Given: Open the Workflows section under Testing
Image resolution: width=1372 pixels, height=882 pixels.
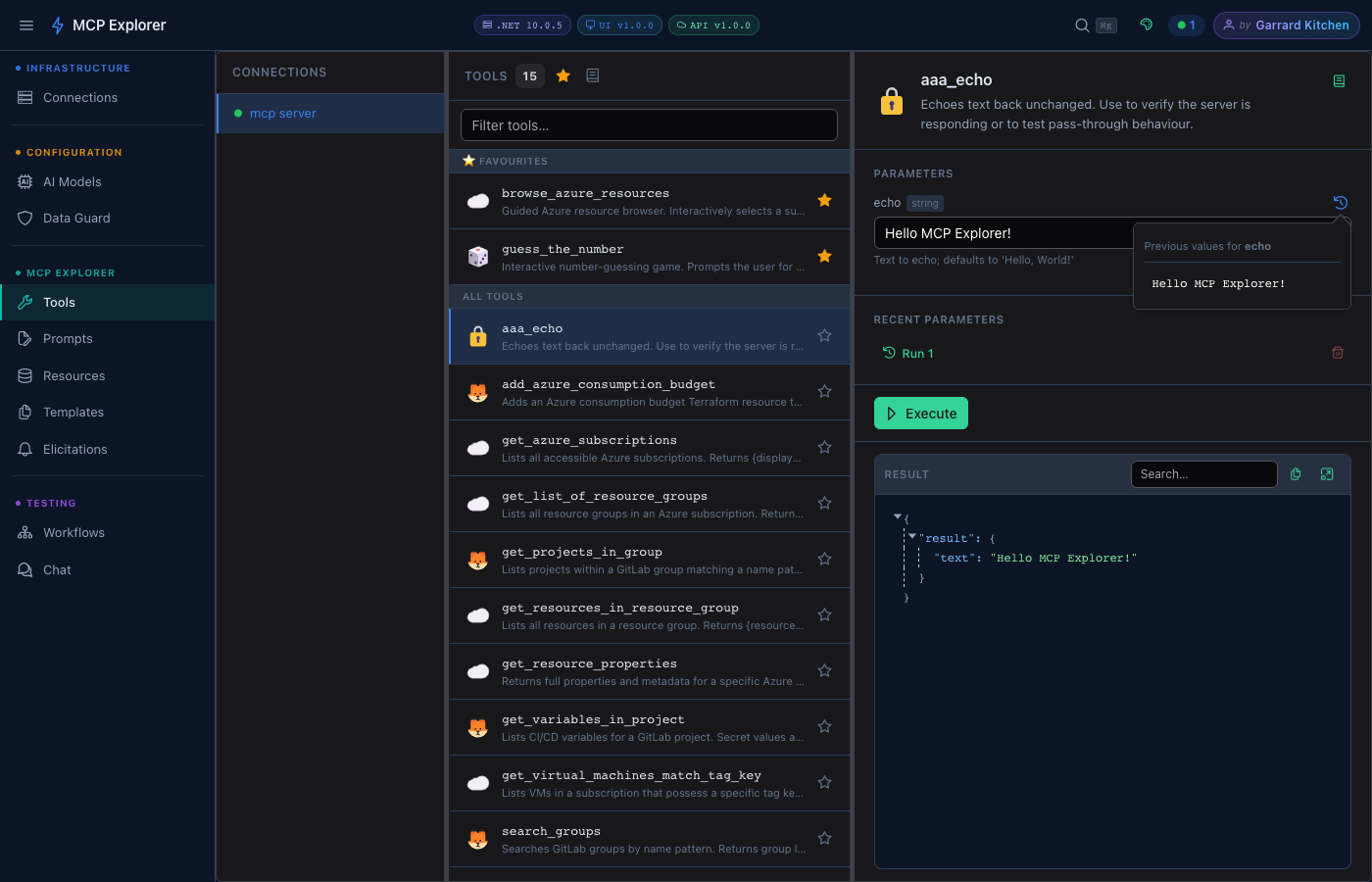Looking at the screenshot, I should click(x=73, y=532).
